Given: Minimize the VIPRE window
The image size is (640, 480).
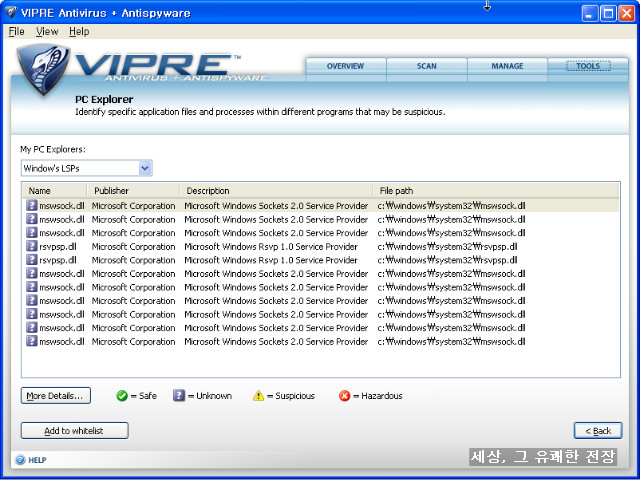Looking at the screenshot, I should (589, 13).
